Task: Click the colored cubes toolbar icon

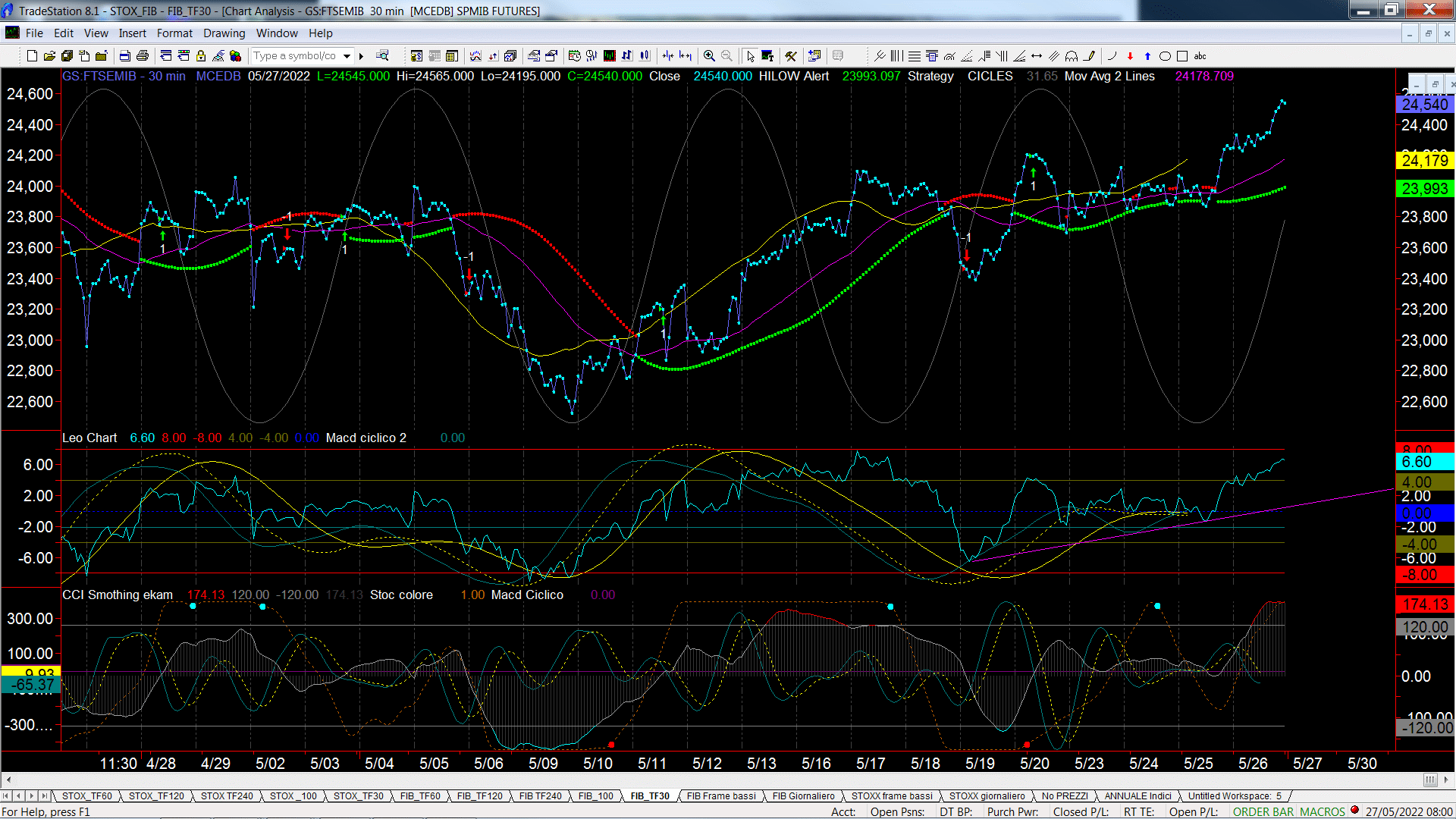Action: click(236, 56)
